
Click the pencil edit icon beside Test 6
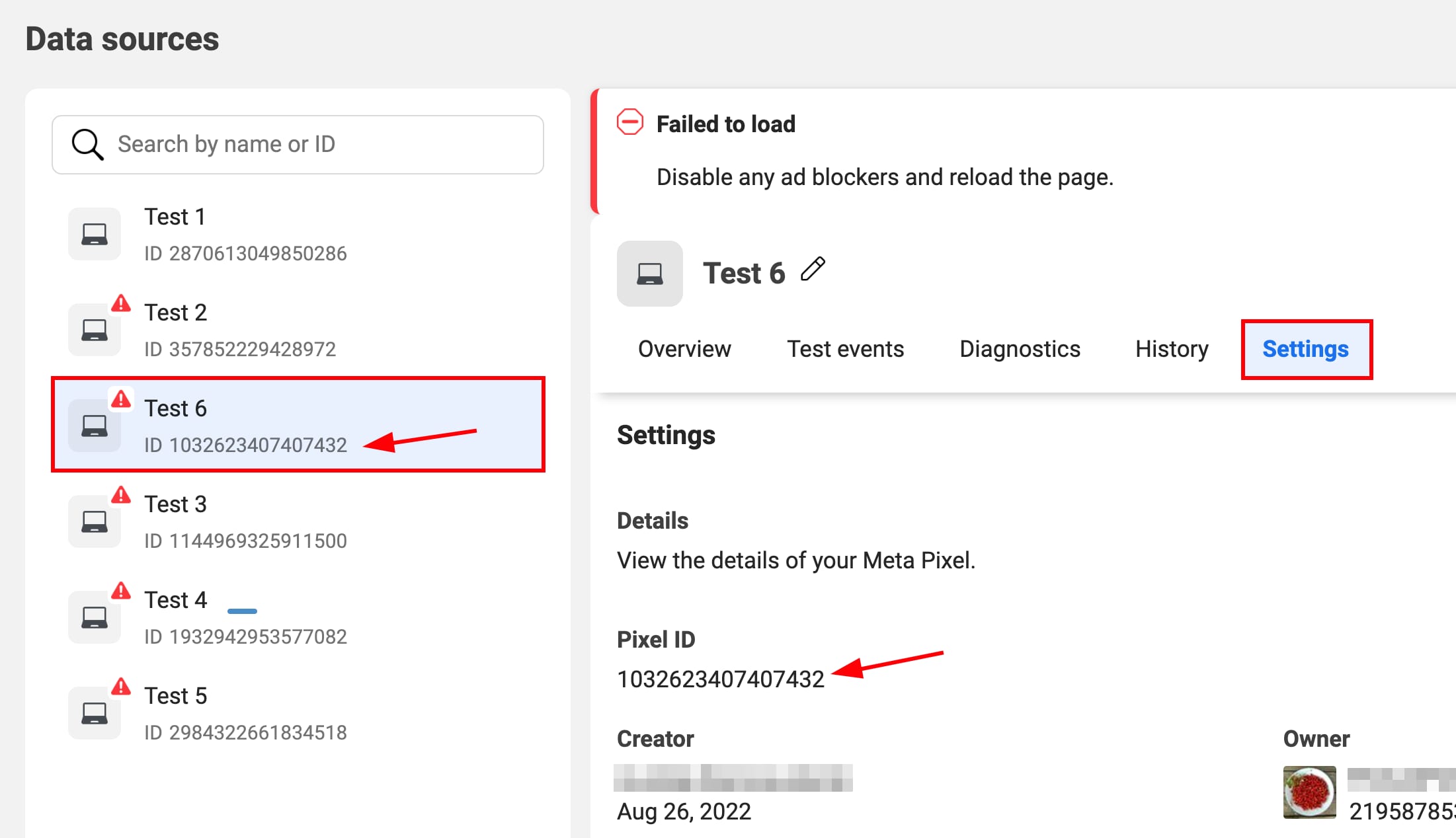(813, 270)
